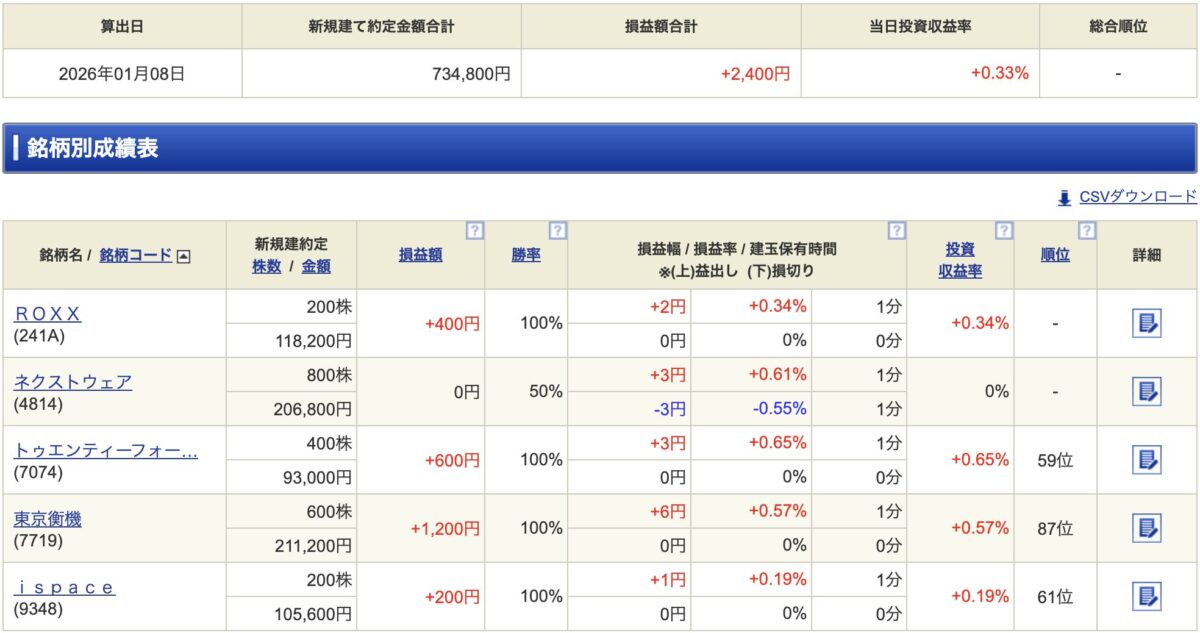1200x633 pixels.
Task: Toggle the sort arrow beside 銘柄コード
Action: point(183,256)
